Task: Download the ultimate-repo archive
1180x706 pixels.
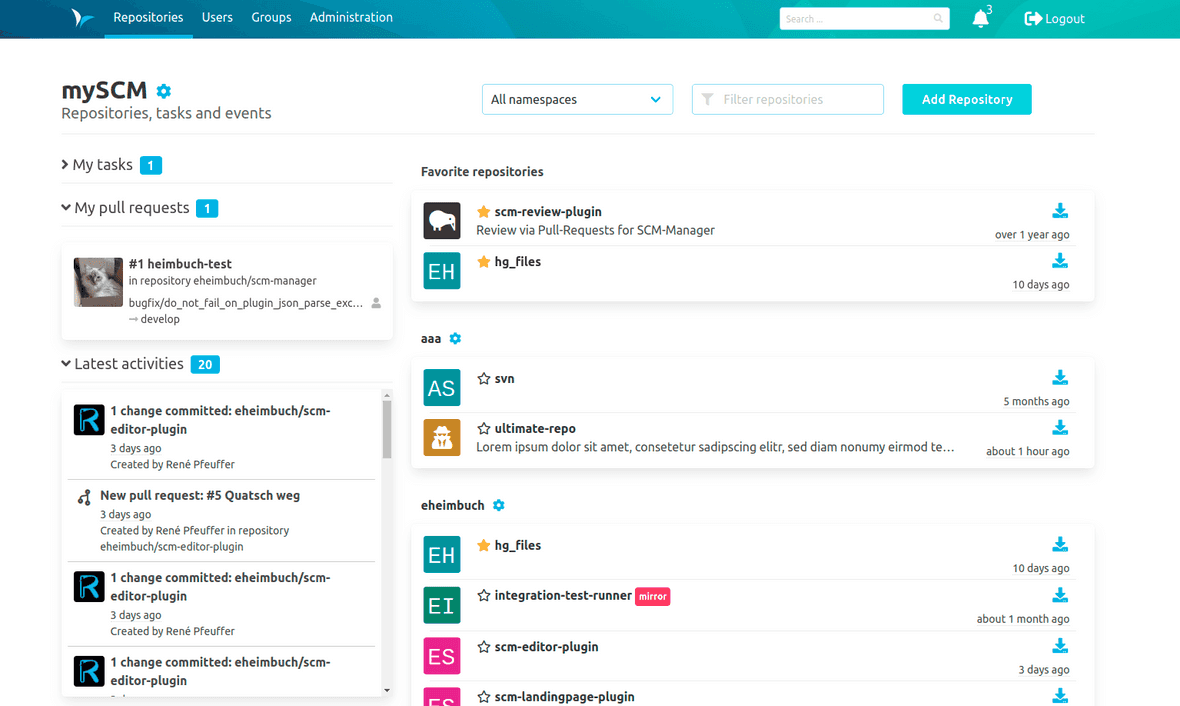Action: 1060,427
